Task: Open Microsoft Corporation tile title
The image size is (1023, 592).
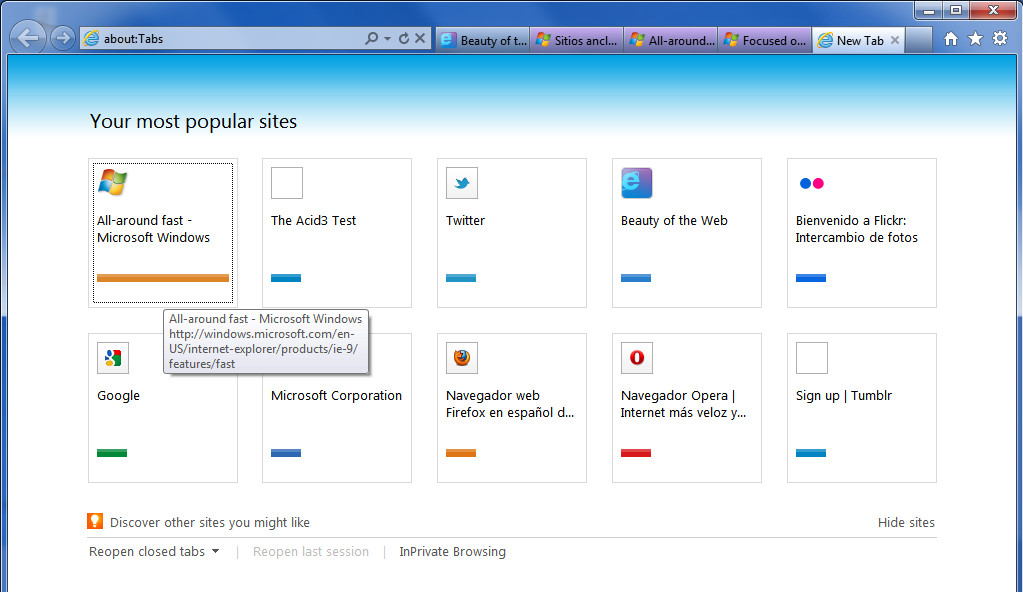Action: [336, 396]
